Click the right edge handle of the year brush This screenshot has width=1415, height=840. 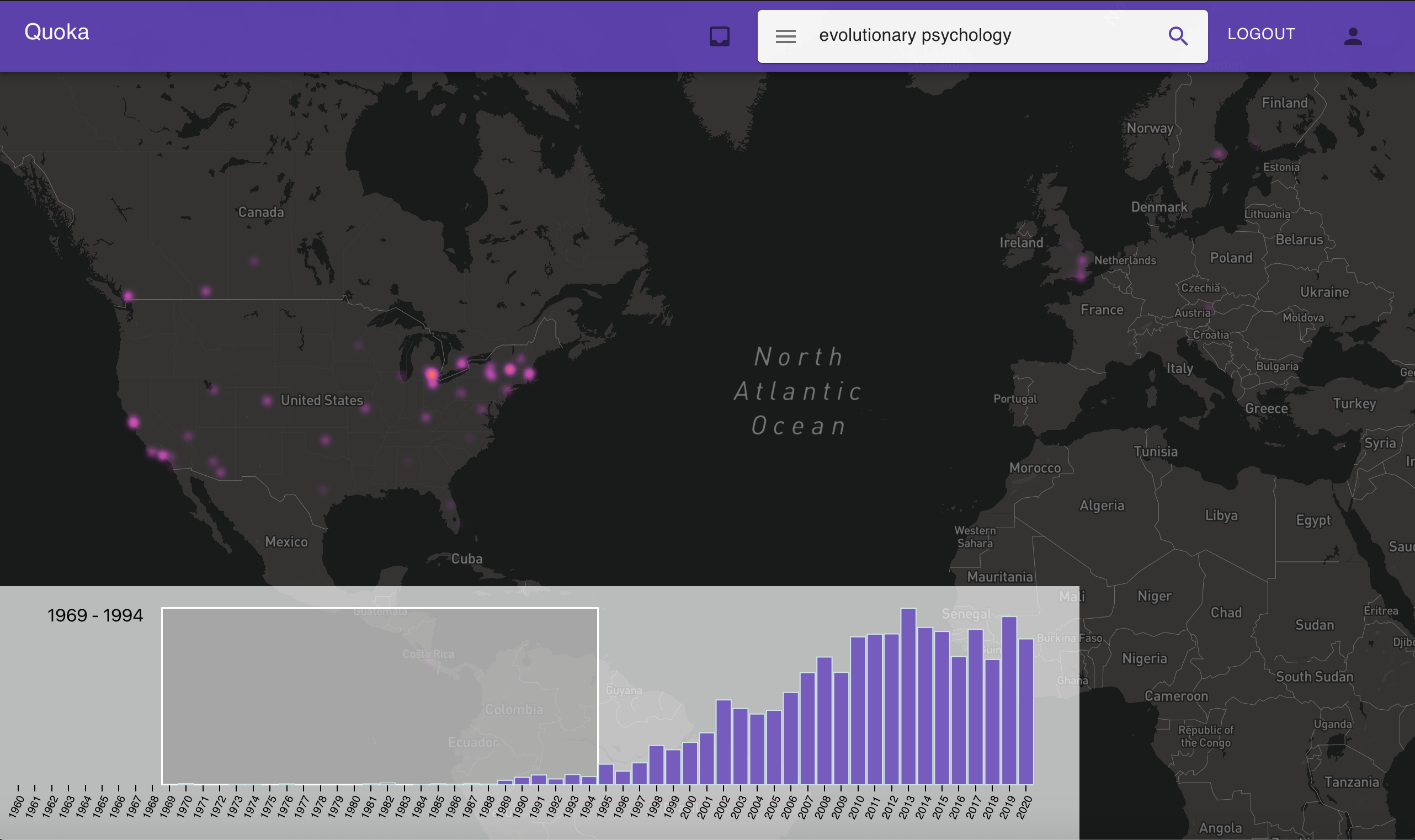click(598, 696)
